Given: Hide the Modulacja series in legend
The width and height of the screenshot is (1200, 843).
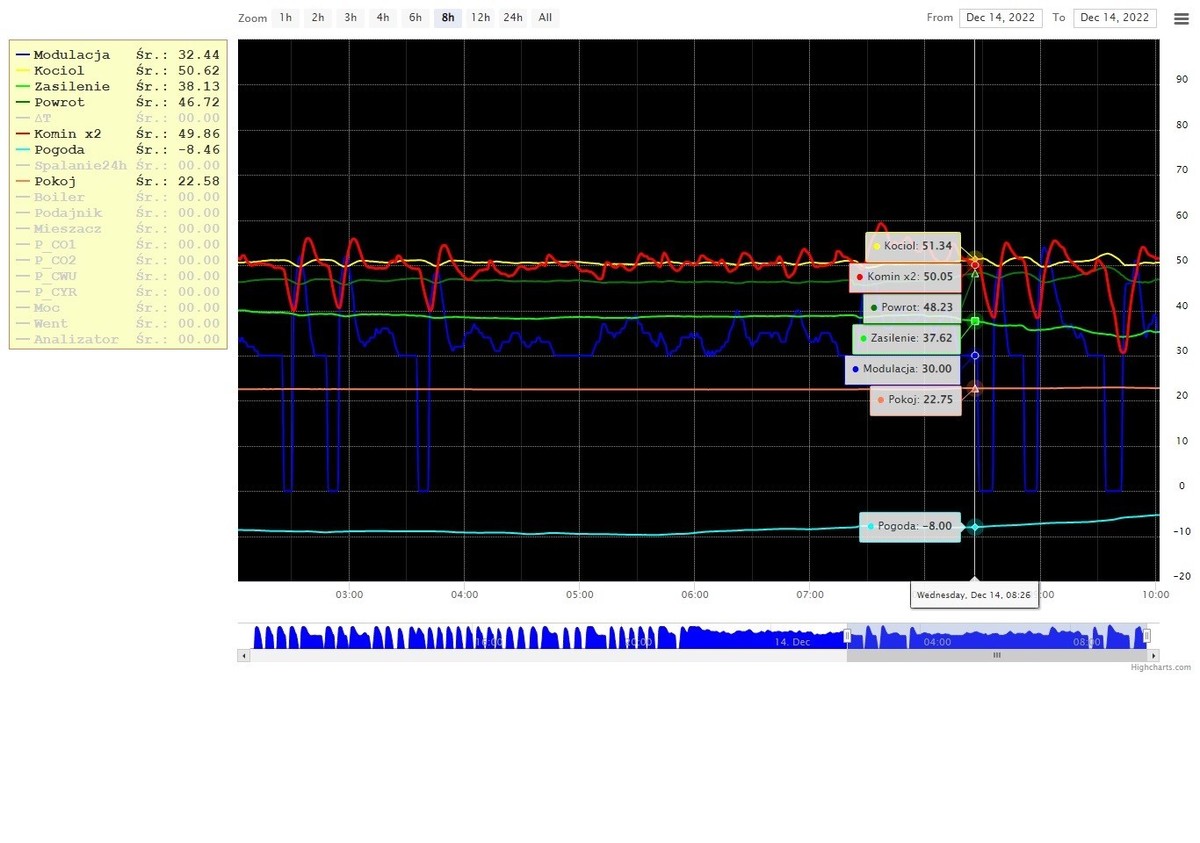Looking at the screenshot, I should (x=71, y=55).
